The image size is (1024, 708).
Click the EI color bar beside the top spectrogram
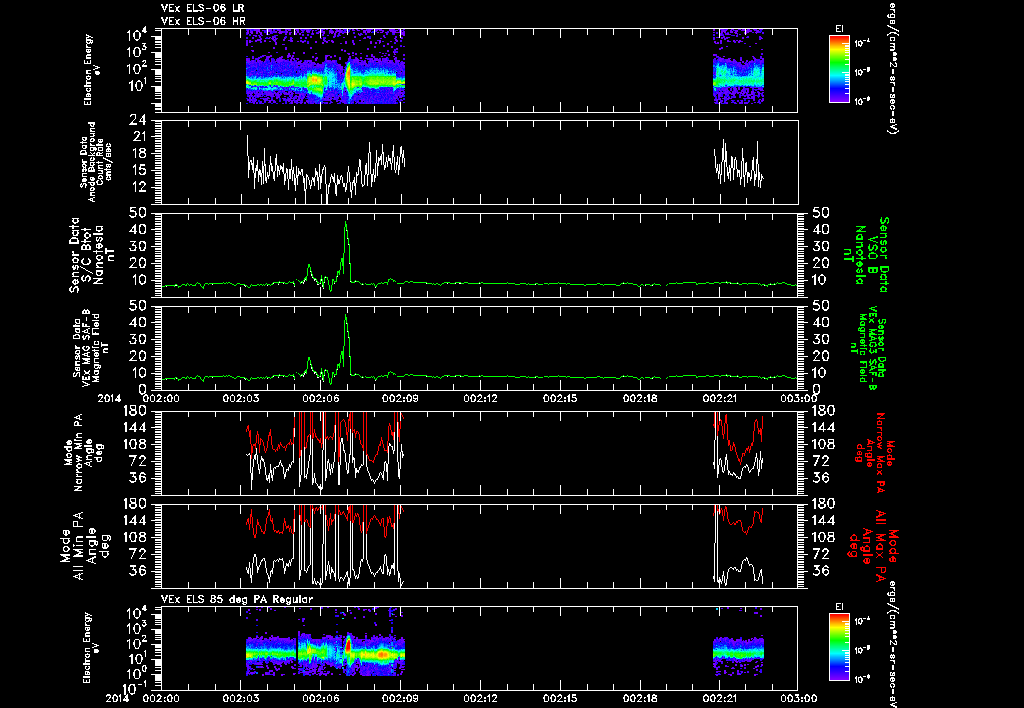pyautogui.click(x=839, y=69)
